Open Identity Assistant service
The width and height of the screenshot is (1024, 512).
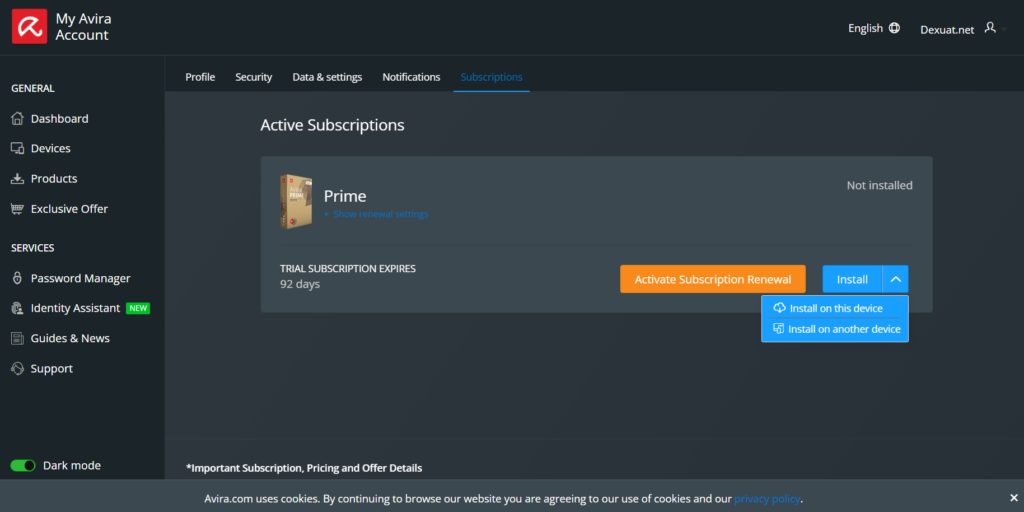(x=75, y=308)
